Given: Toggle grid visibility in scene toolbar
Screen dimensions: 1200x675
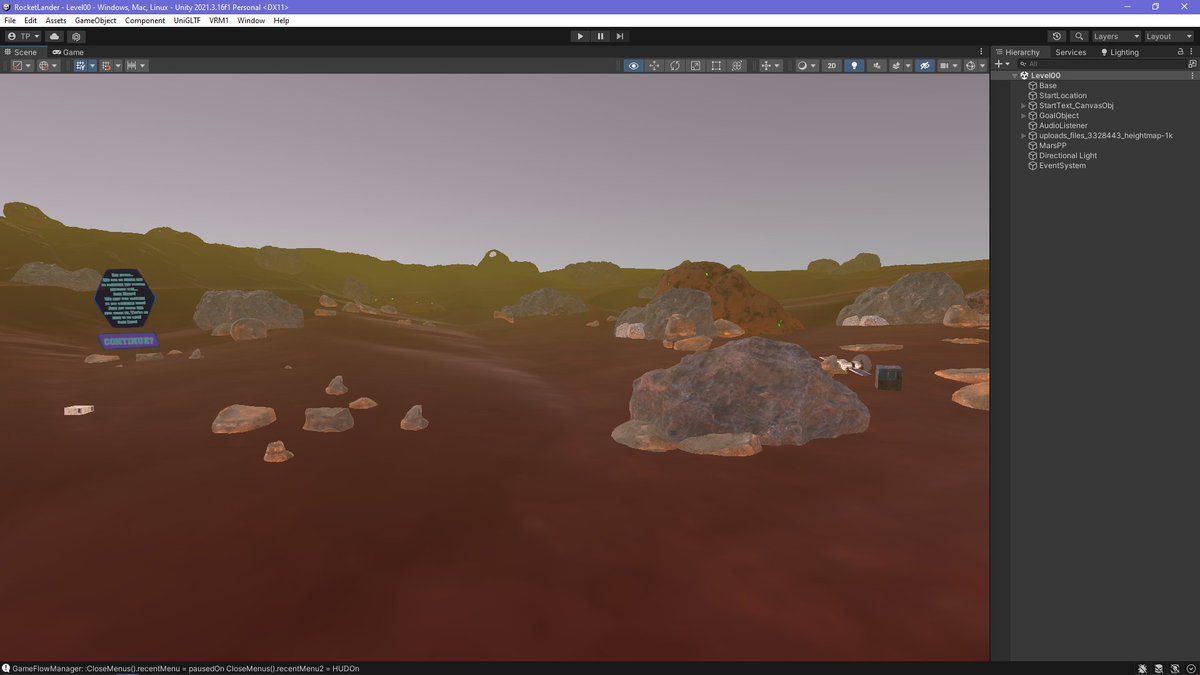Looking at the screenshot, I should pyautogui.click(x=81, y=66).
